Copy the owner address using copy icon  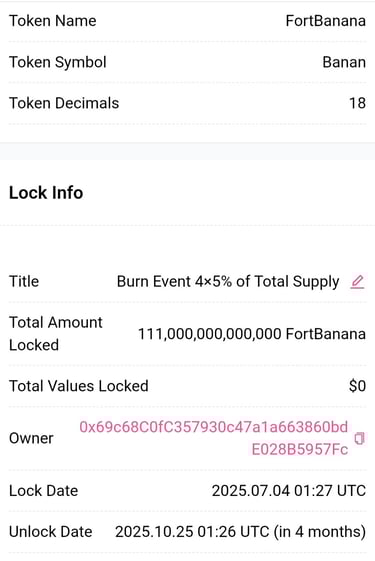click(359, 438)
